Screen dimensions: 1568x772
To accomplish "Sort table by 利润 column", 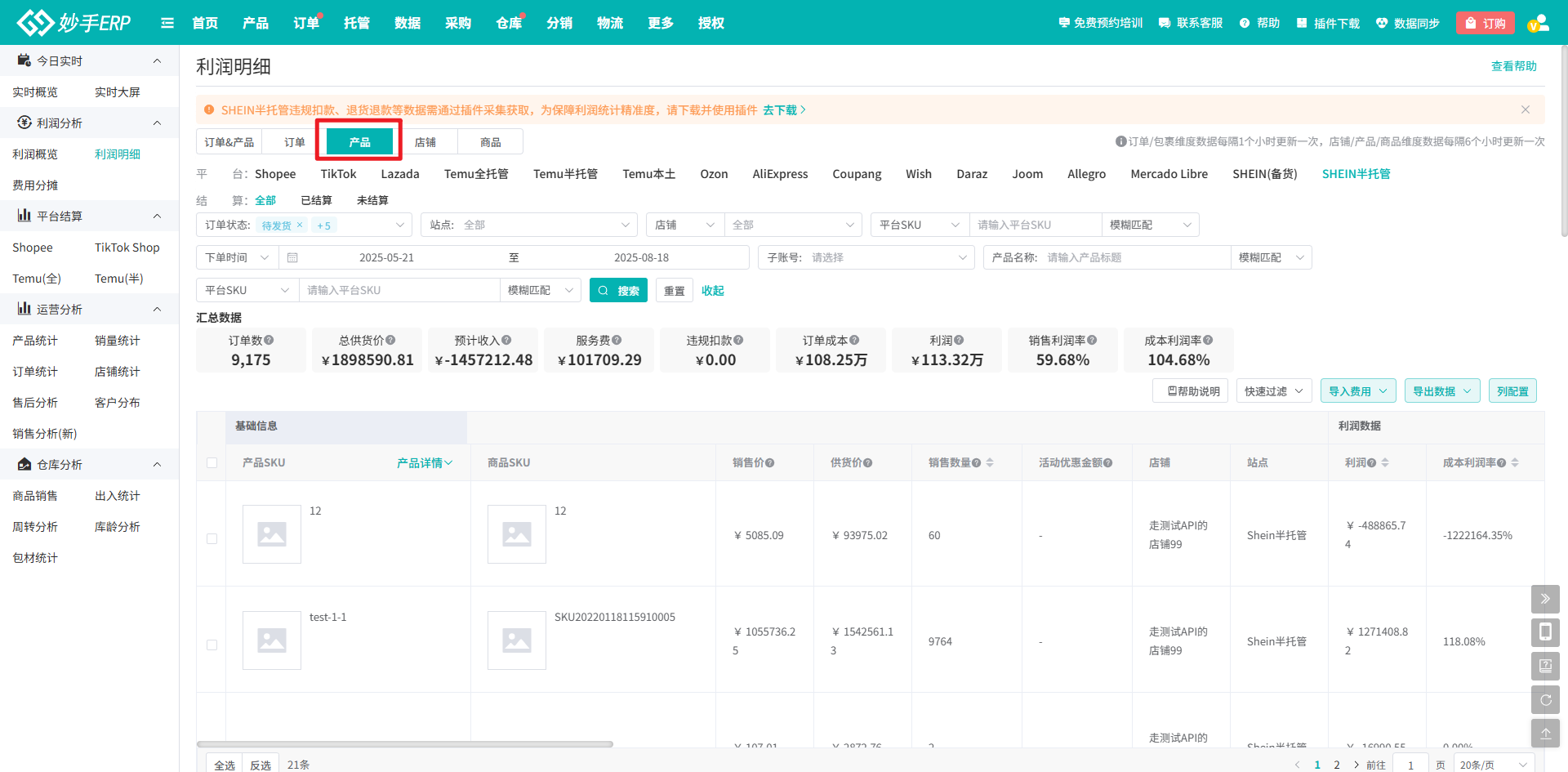I will pyautogui.click(x=1385, y=462).
